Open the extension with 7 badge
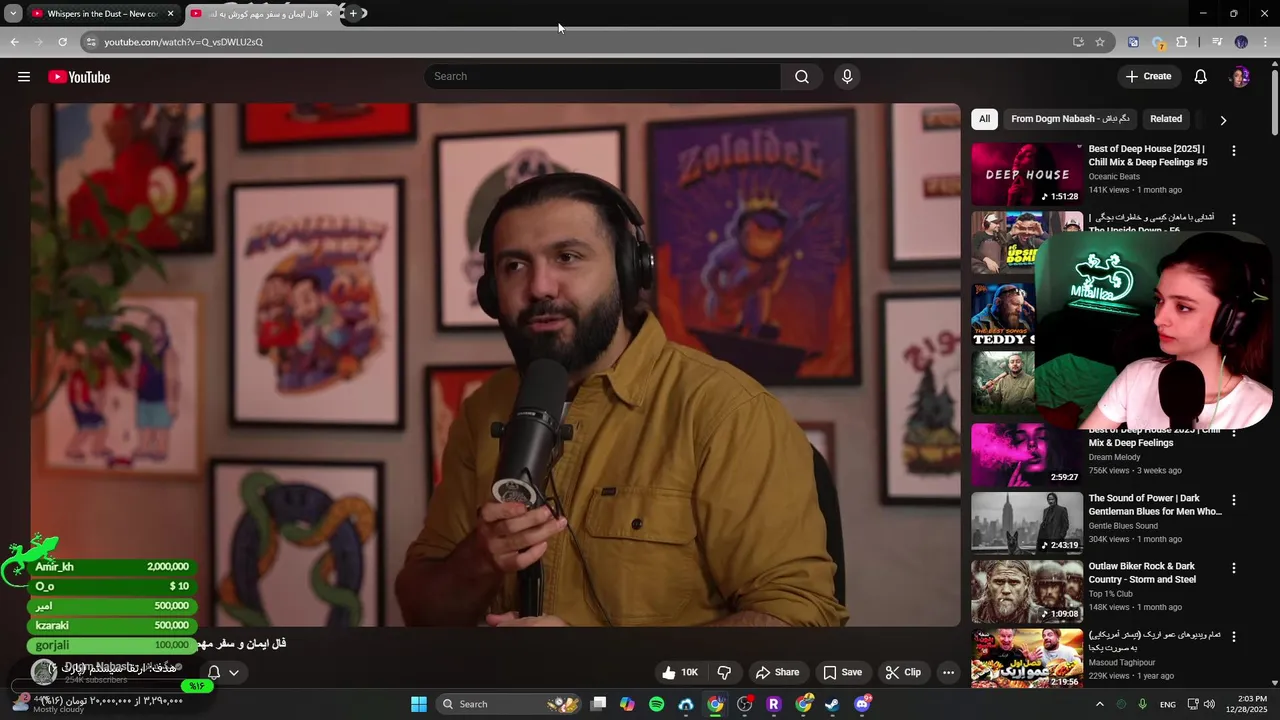The width and height of the screenshot is (1280, 720). [x=1158, y=42]
